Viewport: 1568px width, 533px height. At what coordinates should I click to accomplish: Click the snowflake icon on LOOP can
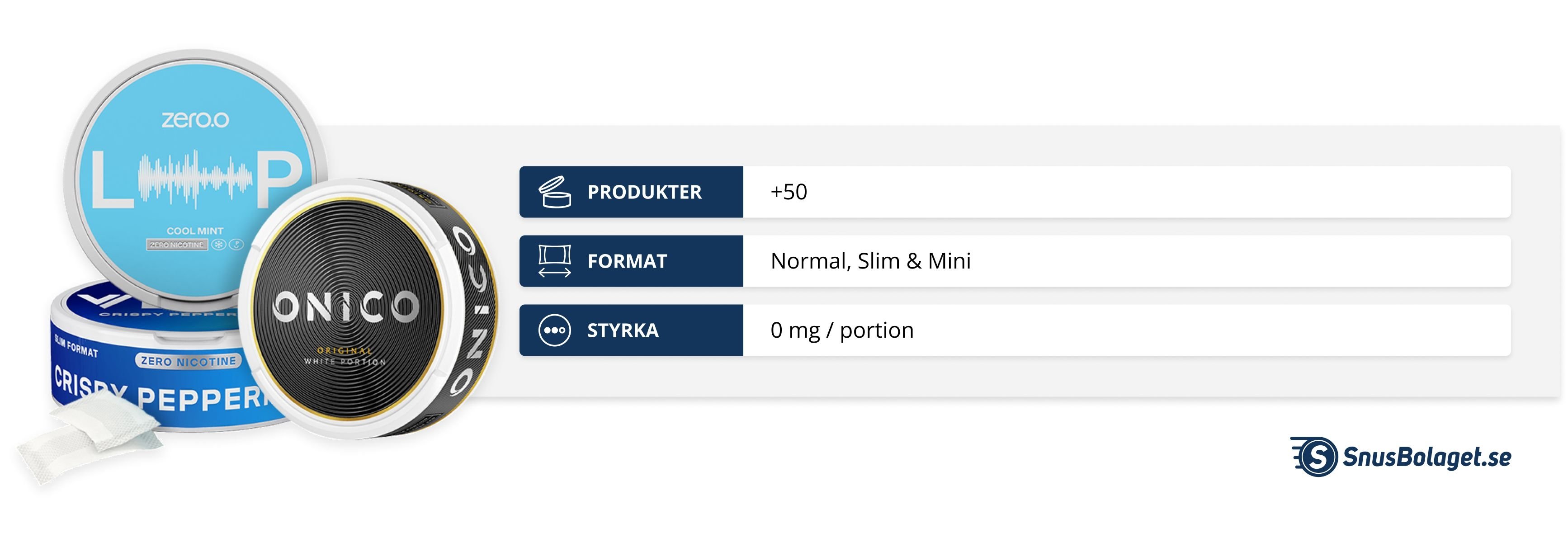218,245
